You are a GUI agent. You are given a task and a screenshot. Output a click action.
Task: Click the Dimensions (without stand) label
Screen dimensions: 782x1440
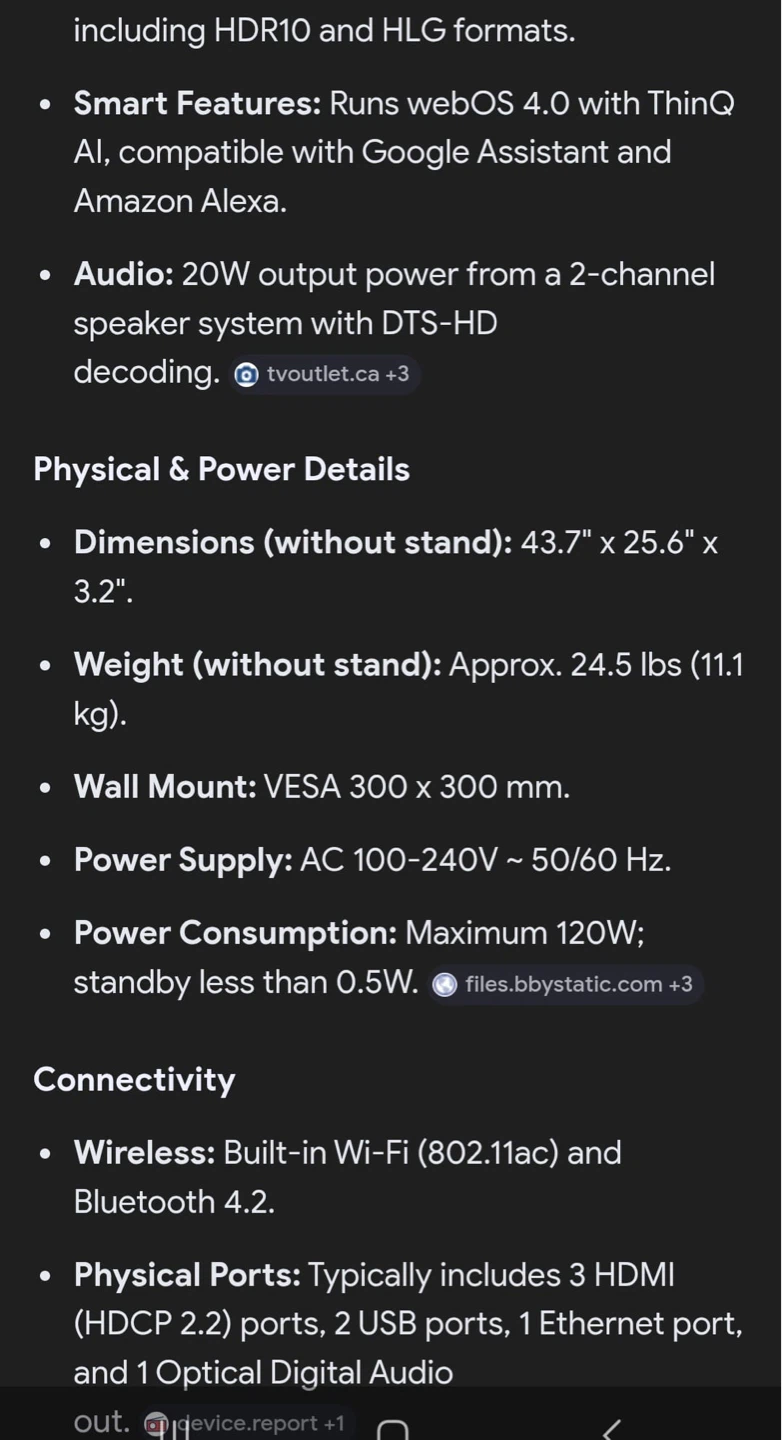tap(293, 542)
